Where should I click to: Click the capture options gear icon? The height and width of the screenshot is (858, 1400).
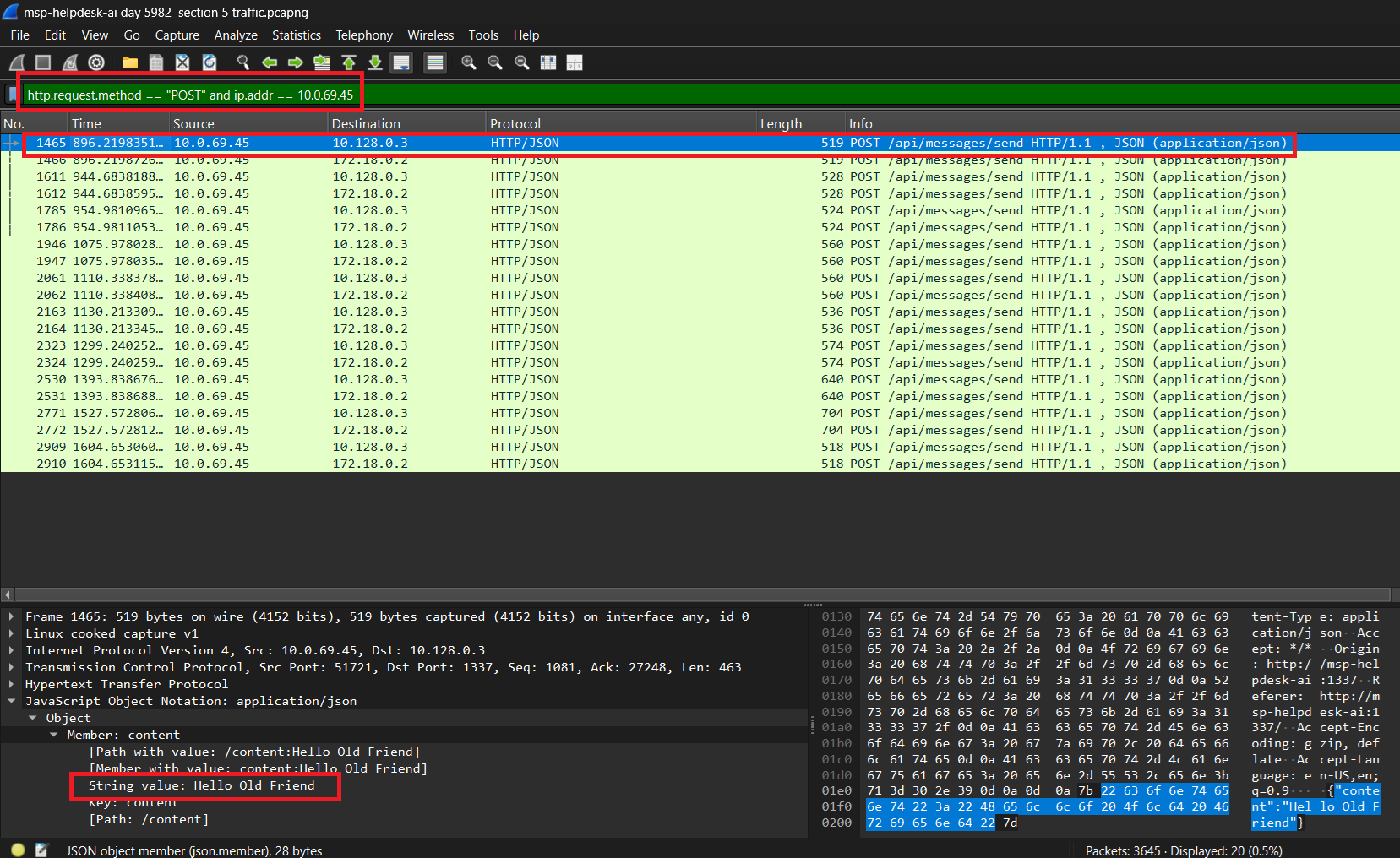tap(96, 62)
